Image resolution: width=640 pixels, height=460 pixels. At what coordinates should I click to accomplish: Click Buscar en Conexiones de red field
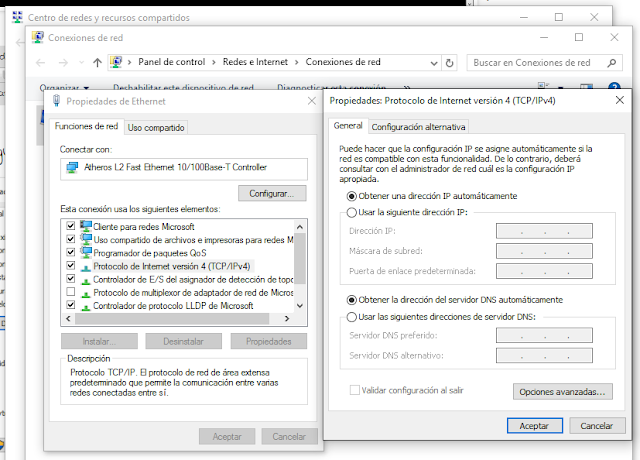[544, 63]
